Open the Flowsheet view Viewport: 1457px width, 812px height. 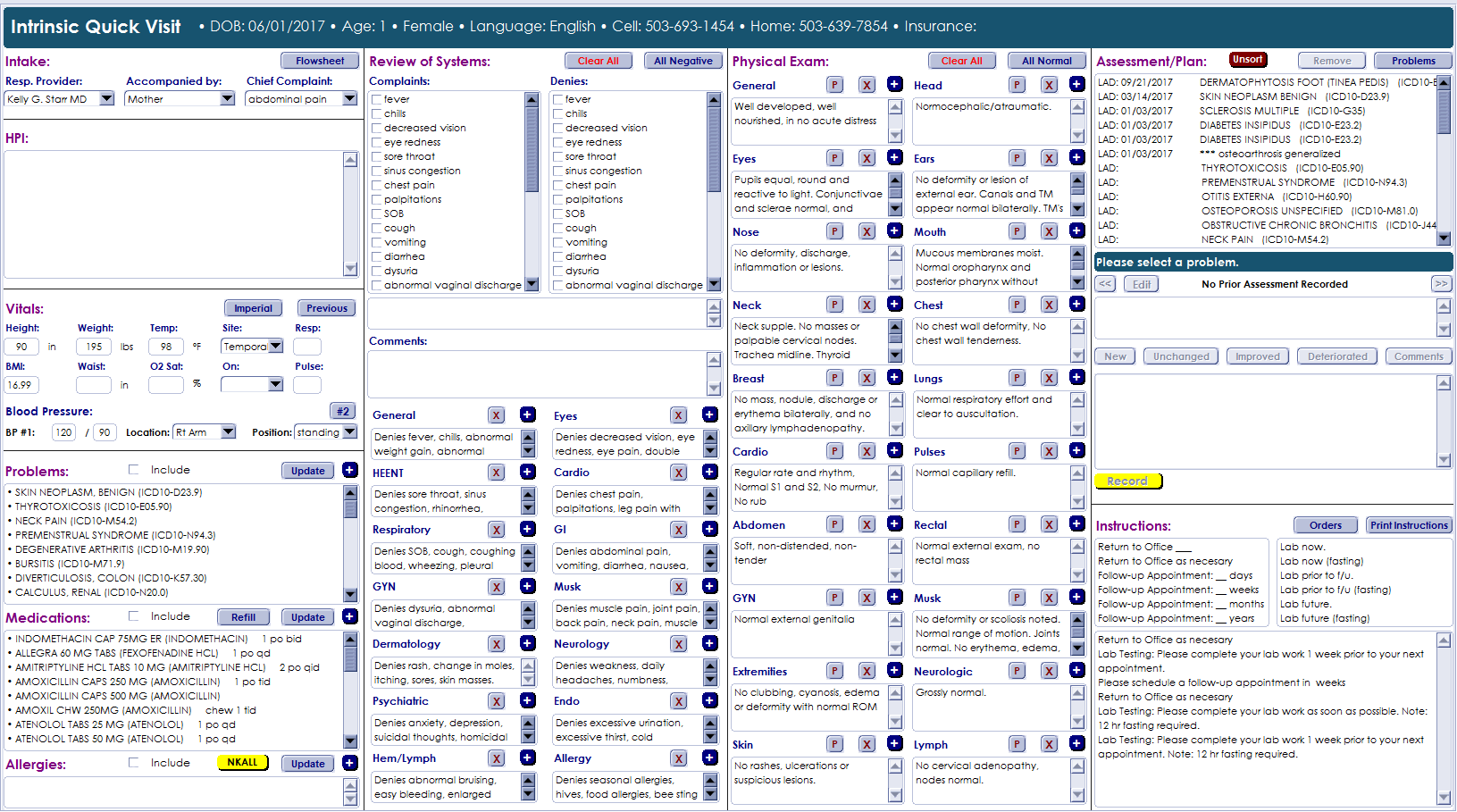click(x=320, y=61)
